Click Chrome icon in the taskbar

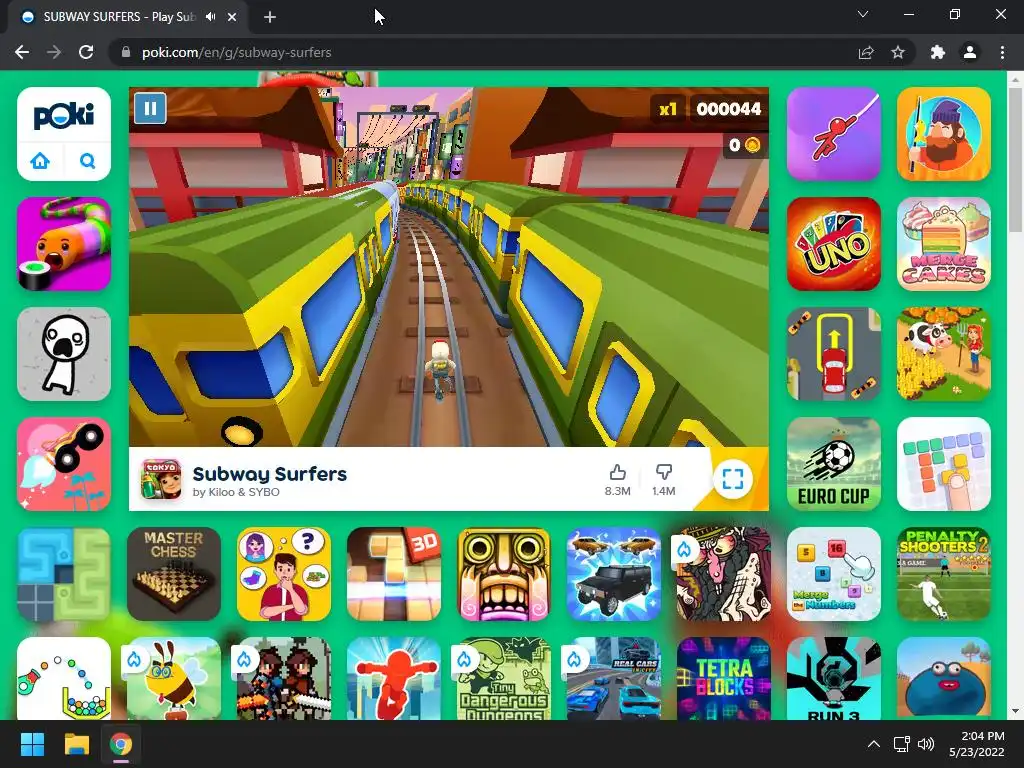(x=121, y=744)
